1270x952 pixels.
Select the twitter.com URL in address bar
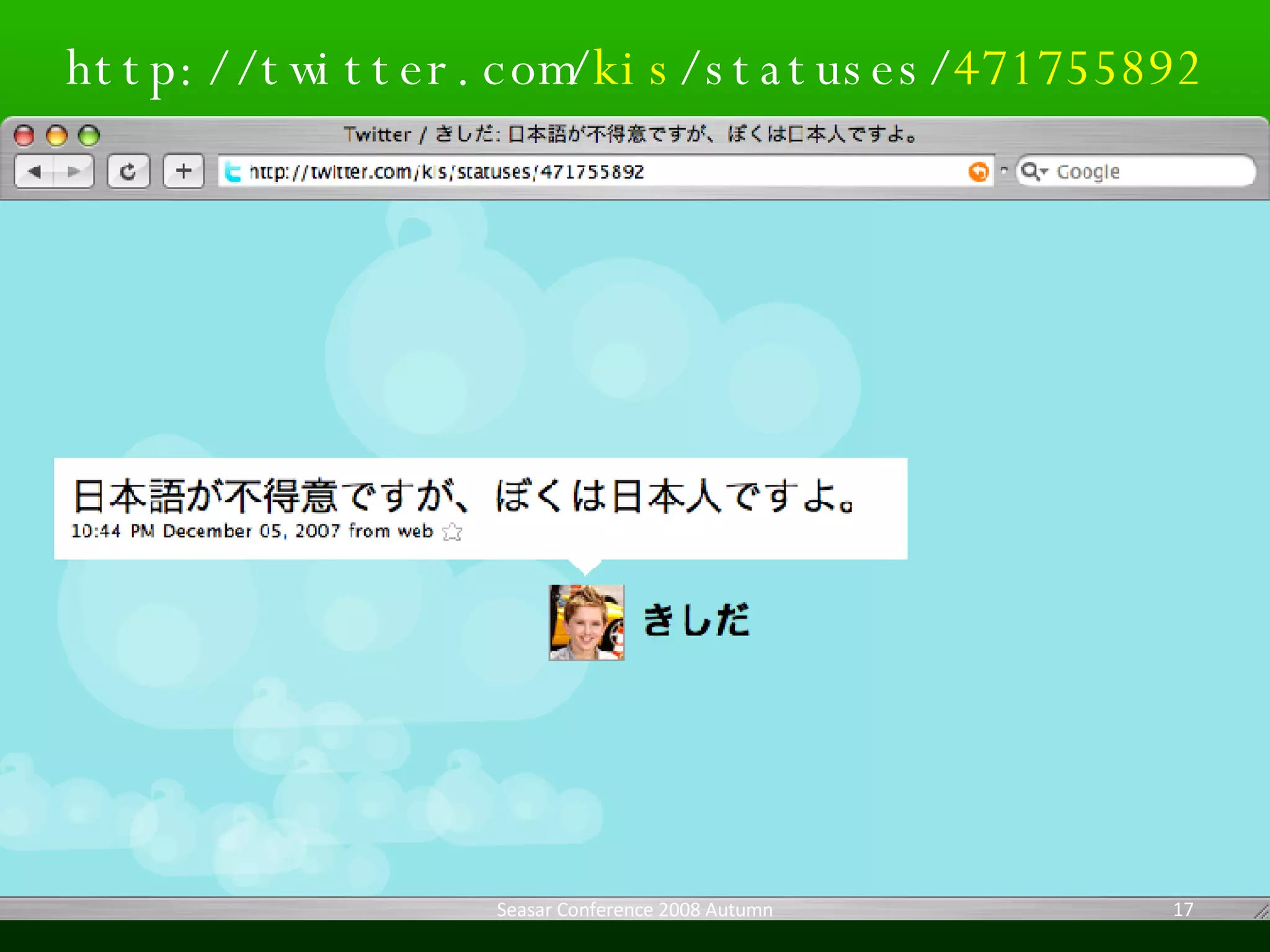pyautogui.click(x=446, y=172)
